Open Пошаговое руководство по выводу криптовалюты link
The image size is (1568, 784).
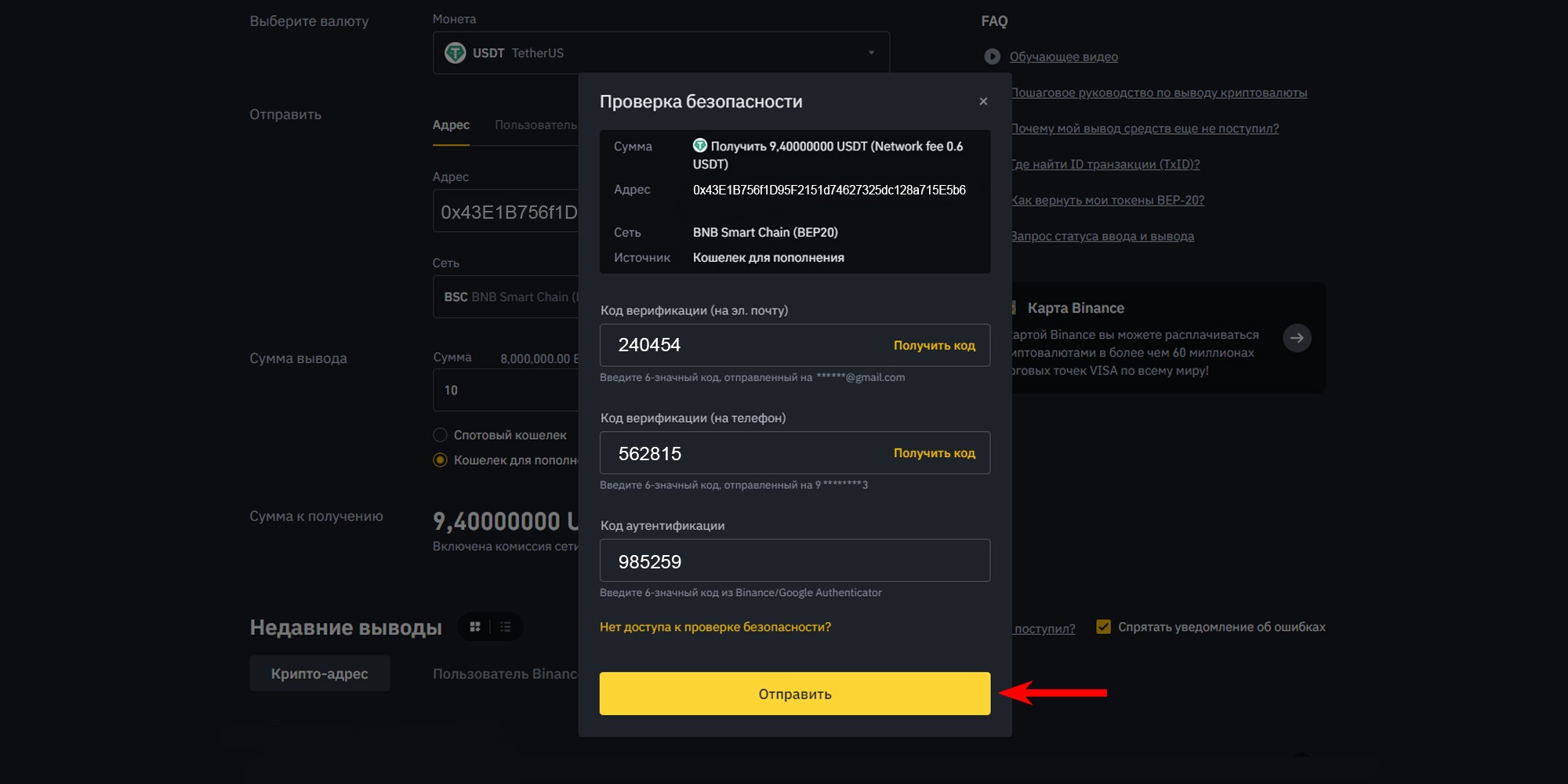(1159, 93)
